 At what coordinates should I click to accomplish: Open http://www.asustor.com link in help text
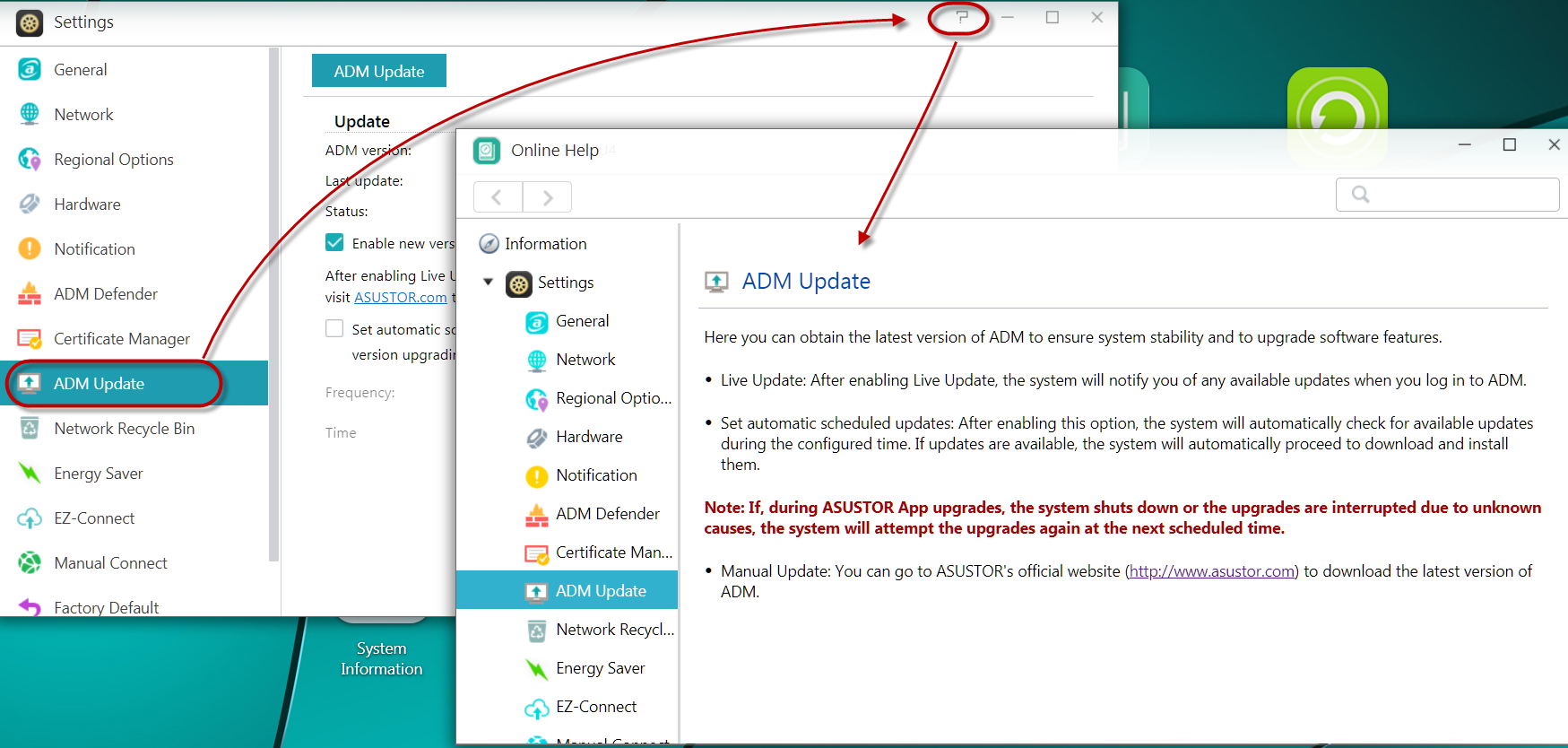pos(1212,571)
